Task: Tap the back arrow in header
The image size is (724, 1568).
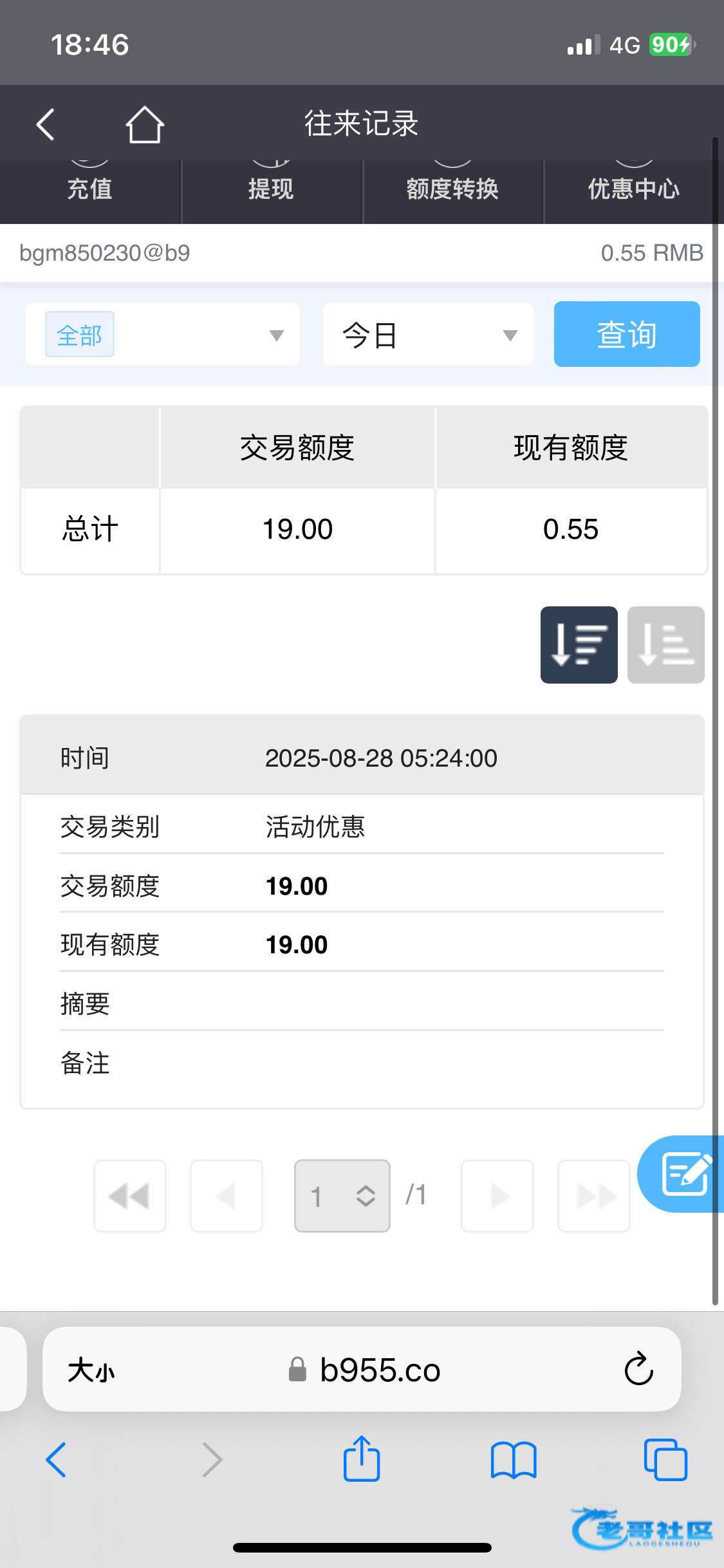Action: pyautogui.click(x=45, y=124)
